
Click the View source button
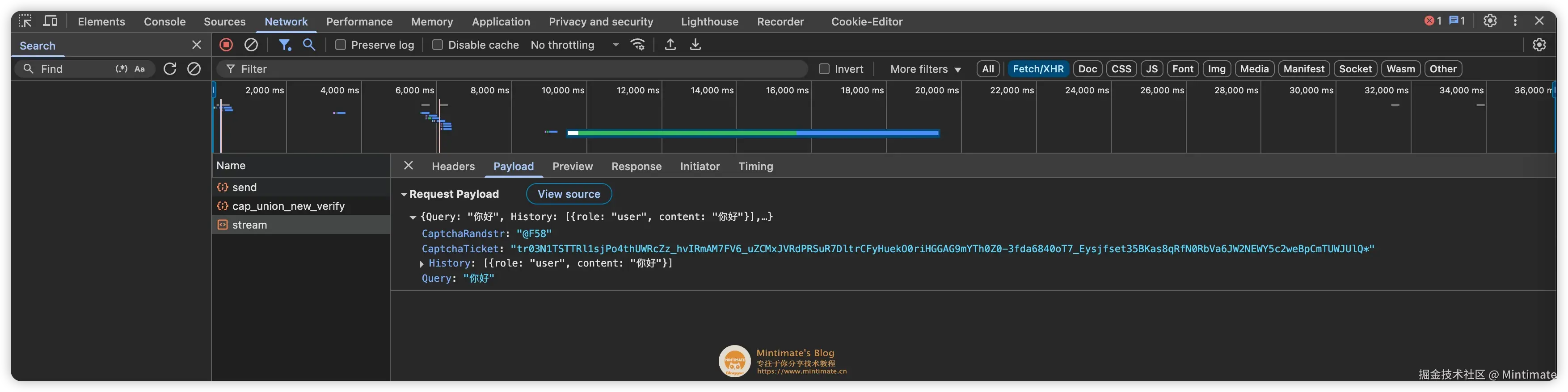coord(569,194)
